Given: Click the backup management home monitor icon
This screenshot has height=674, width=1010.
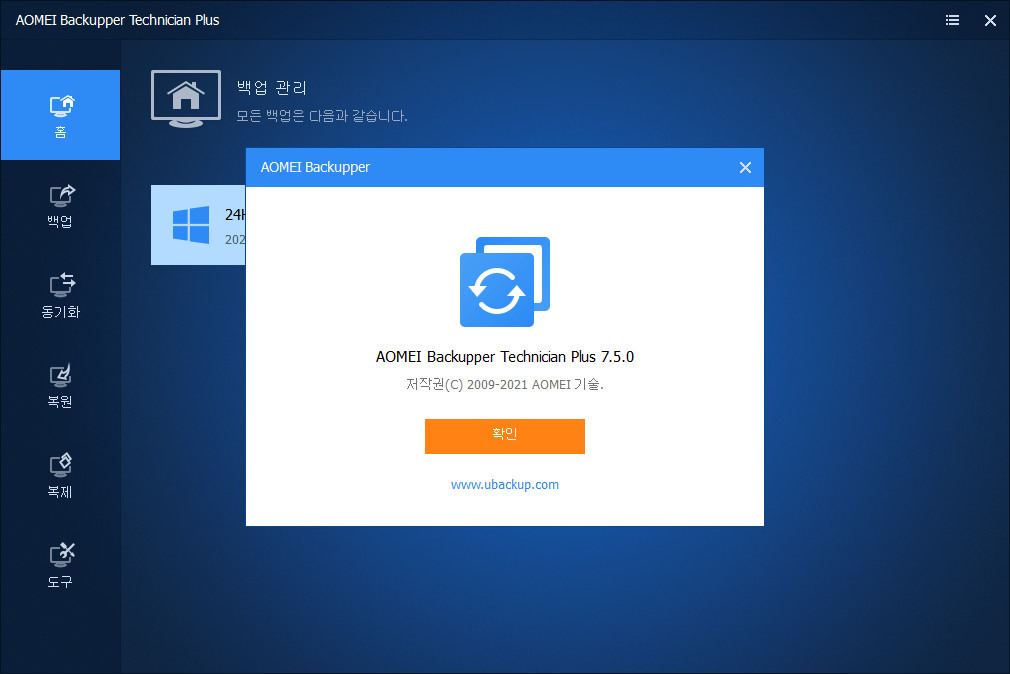Looking at the screenshot, I should [186, 99].
